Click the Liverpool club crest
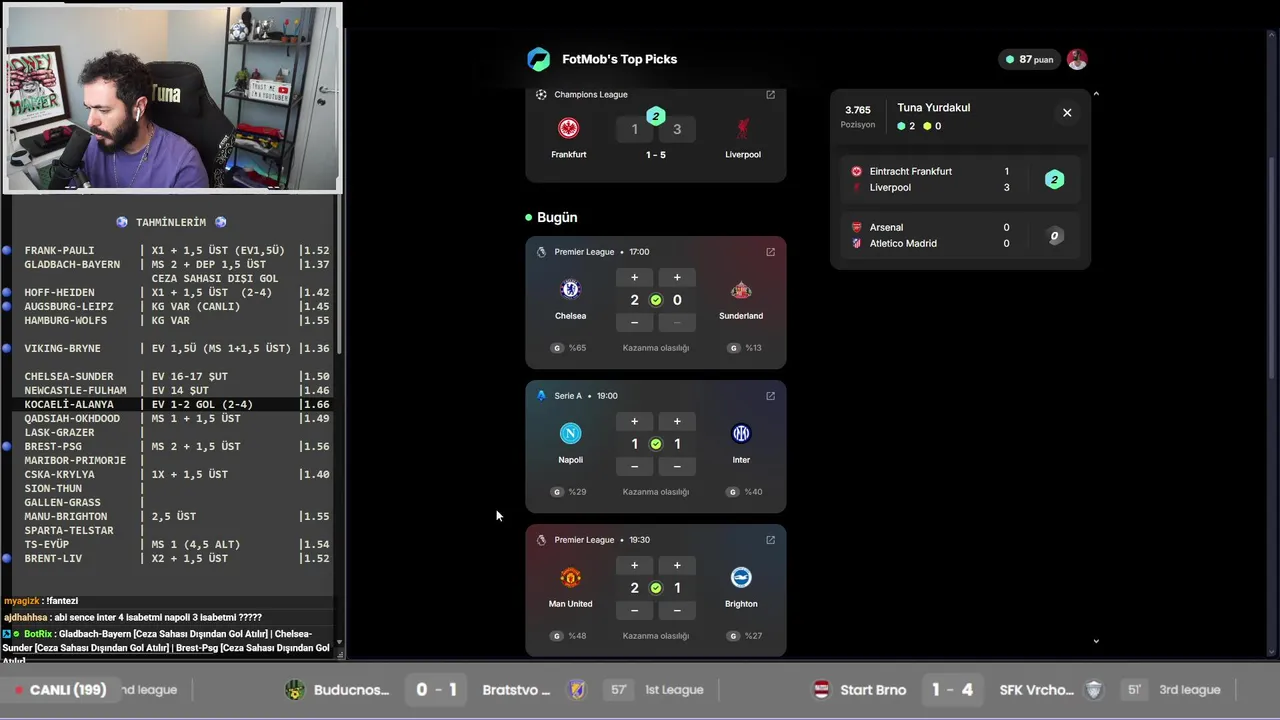The height and width of the screenshot is (720, 1280). coord(743,128)
